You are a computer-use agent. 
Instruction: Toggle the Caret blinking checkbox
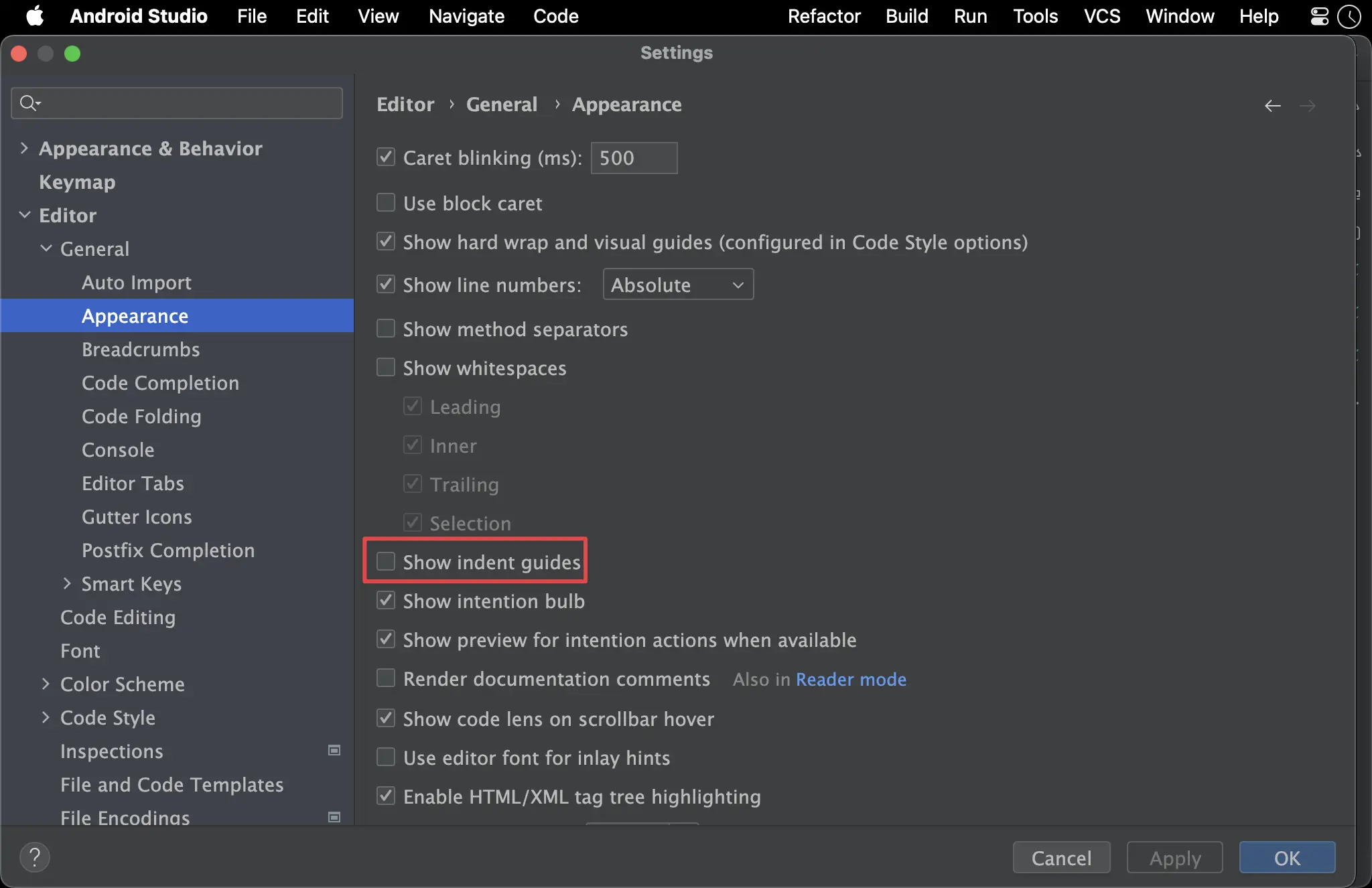tap(386, 157)
